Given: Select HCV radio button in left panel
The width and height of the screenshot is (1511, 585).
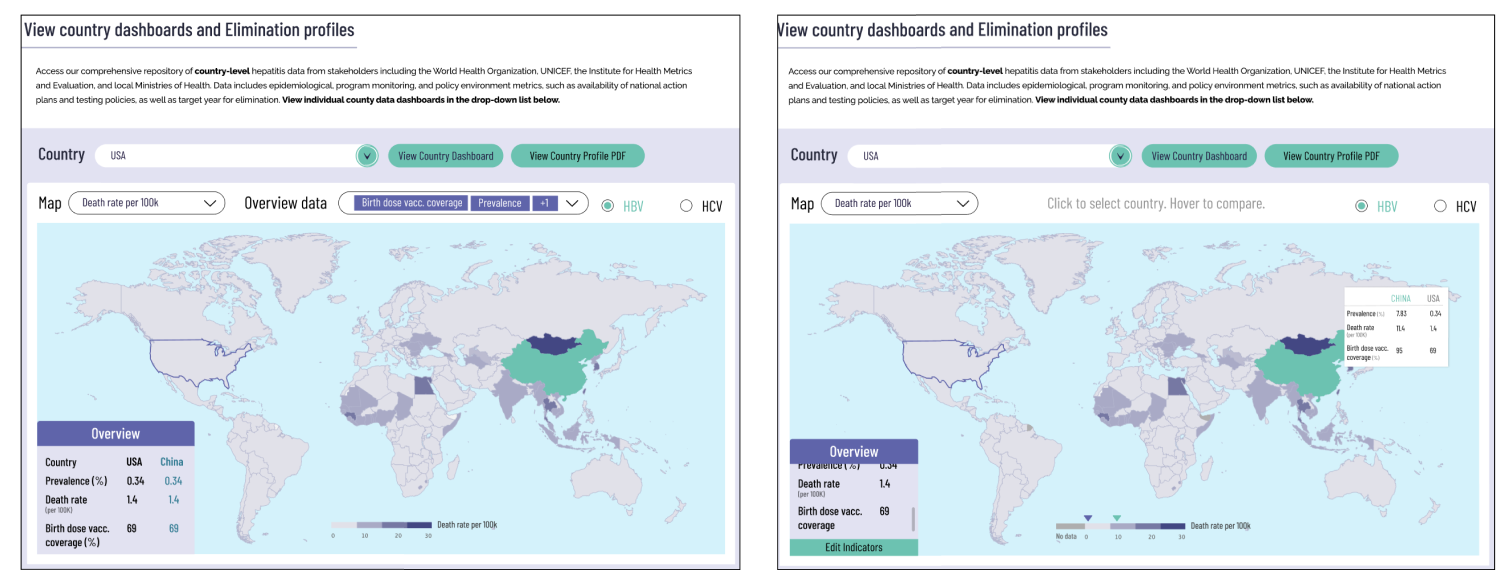Looking at the screenshot, I should click(686, 206).
